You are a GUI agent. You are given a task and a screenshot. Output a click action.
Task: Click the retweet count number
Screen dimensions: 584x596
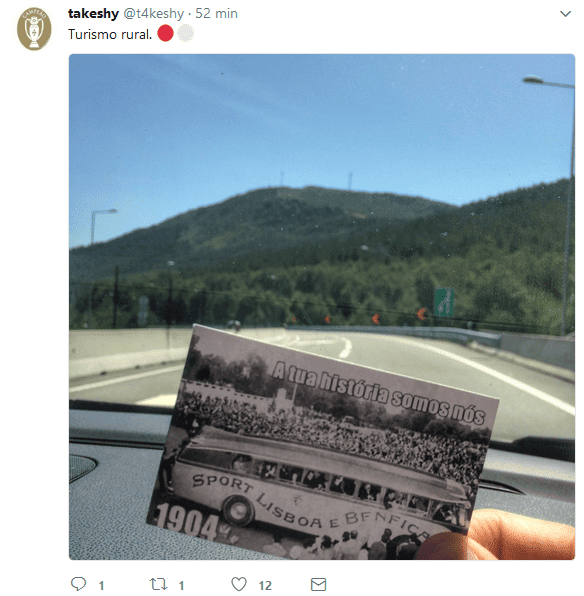tap(181, 585)
